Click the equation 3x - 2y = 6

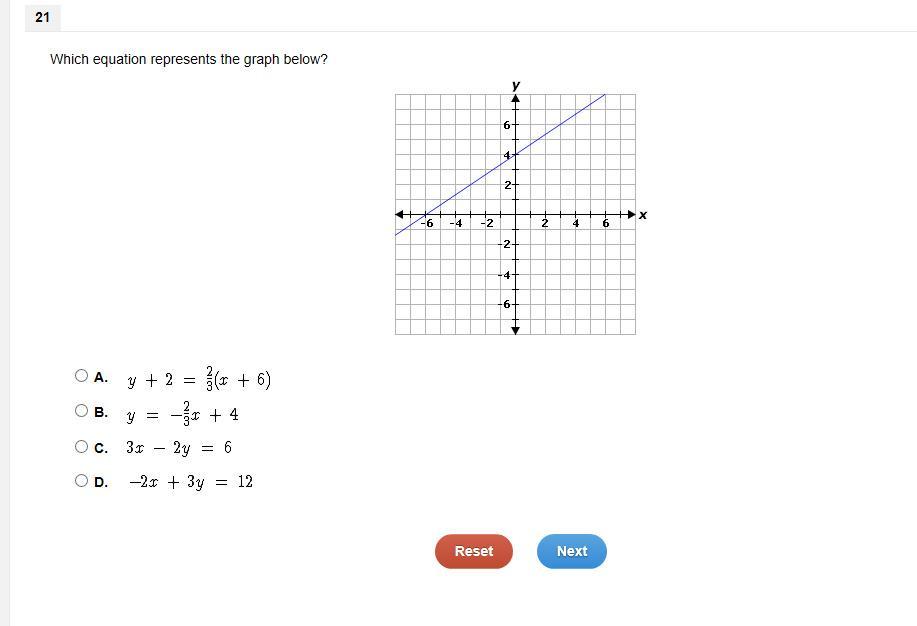tap(179, 448)
